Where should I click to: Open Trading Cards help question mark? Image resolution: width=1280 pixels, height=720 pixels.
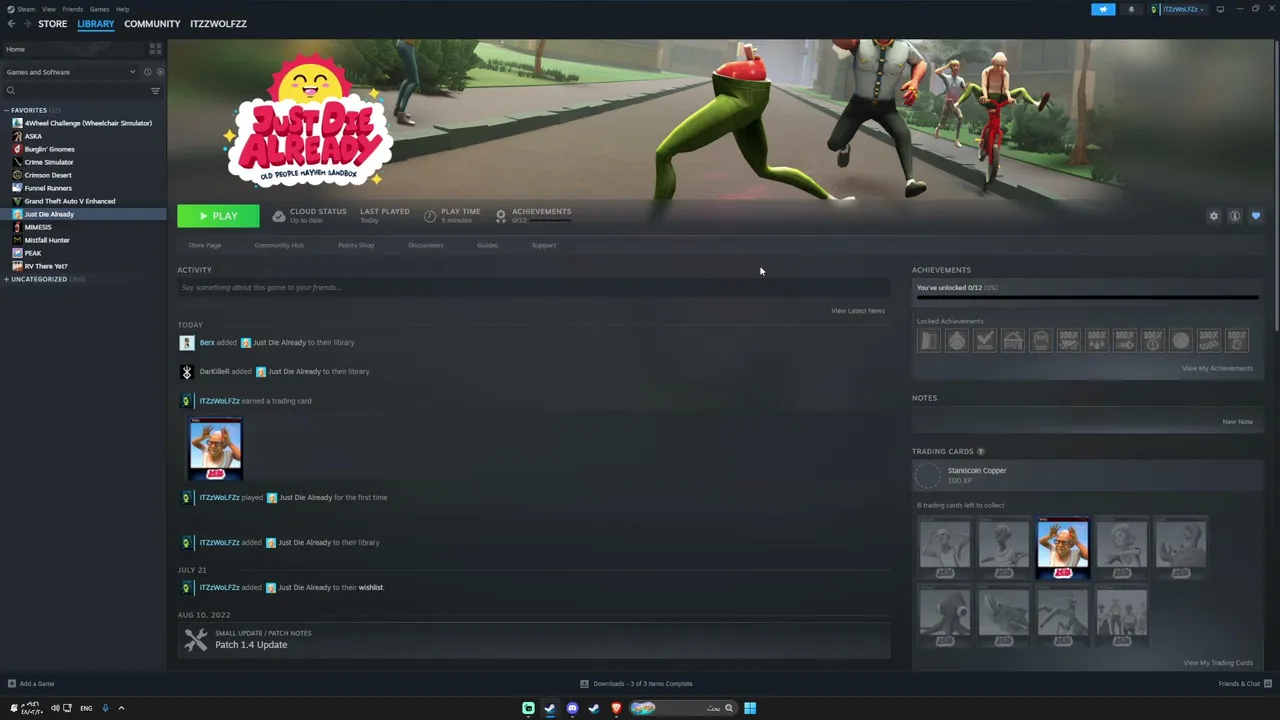(x=980, y=452)
